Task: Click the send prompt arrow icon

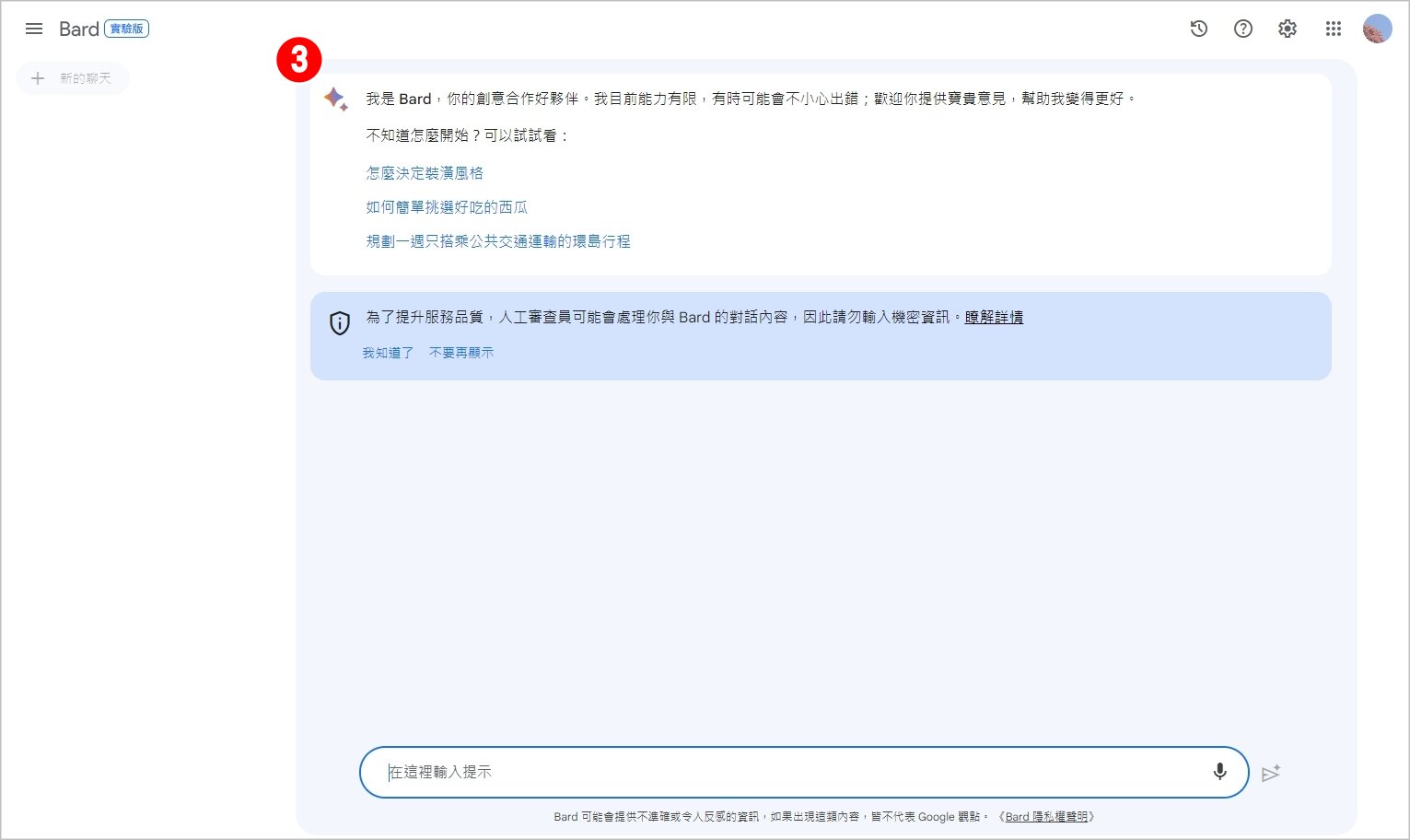Action: pos(1272,773)
